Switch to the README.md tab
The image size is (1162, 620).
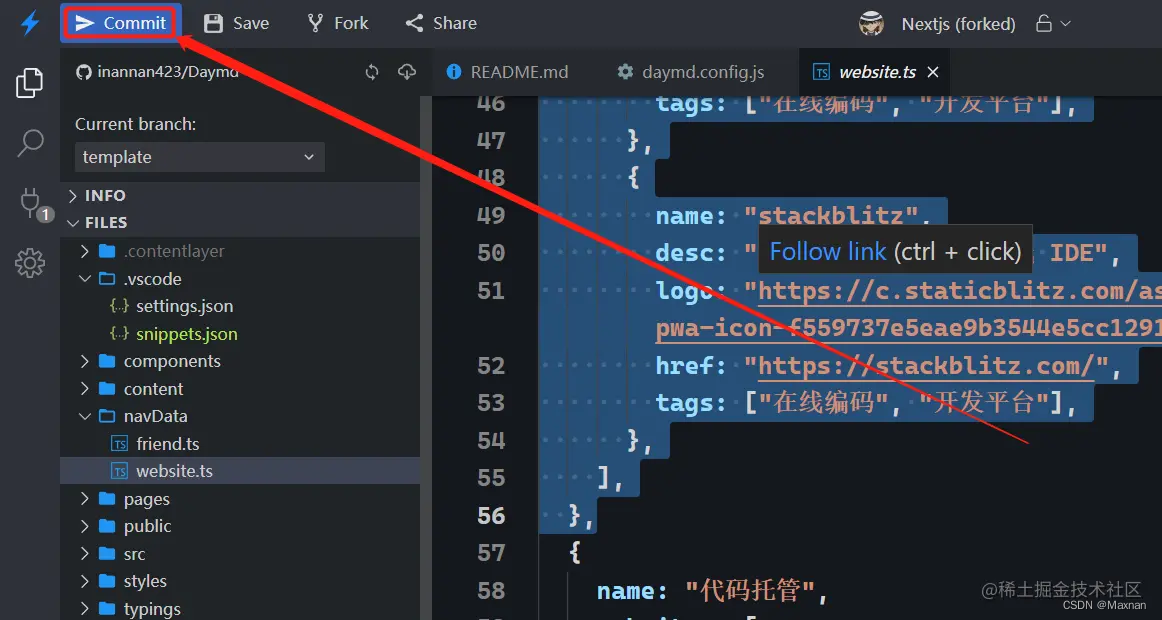pyautogui.click(x=508, y=72)
